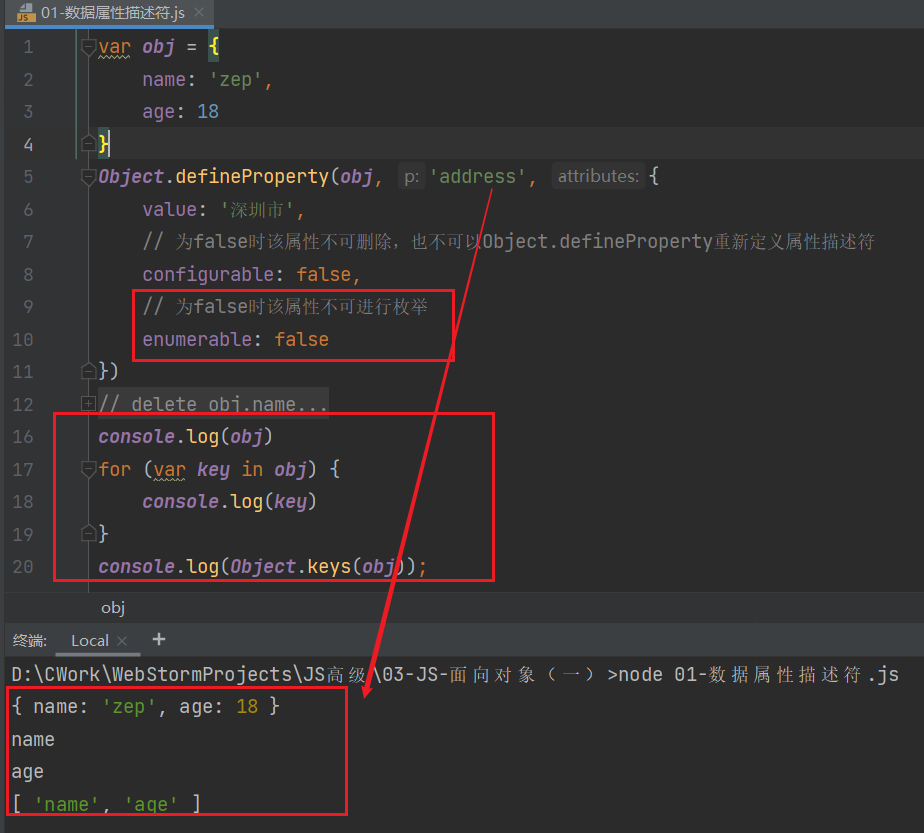Click the value '深圳市' string
924x833 pixels.
coord(257,210)
